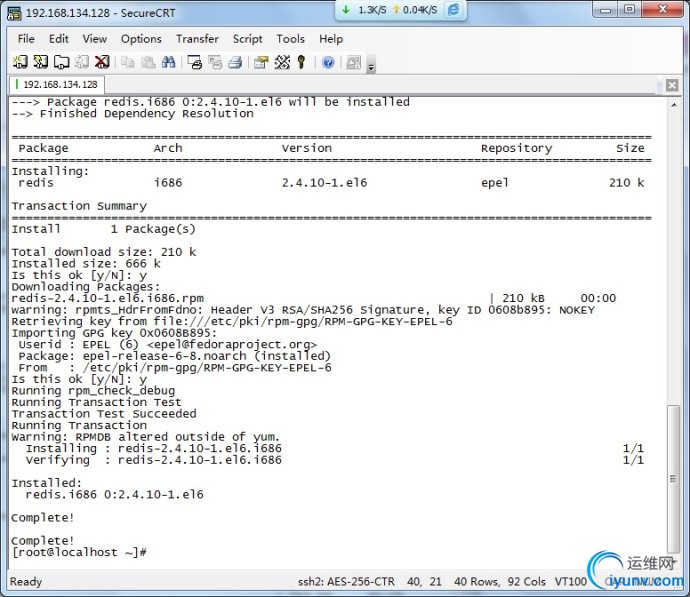Click 'Repository' column header
This screenshot has width=690, height=597.
click(516, 148)
